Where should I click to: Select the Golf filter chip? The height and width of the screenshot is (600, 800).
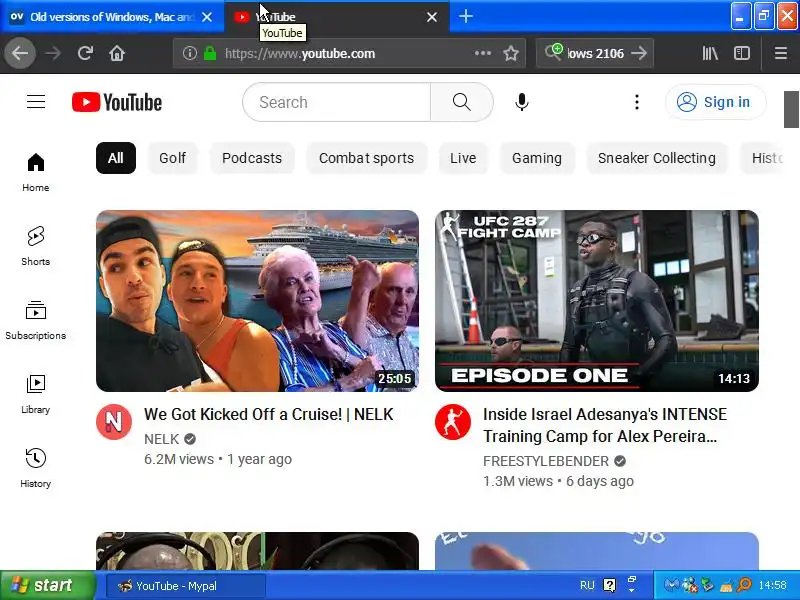[x=172, y=158]
